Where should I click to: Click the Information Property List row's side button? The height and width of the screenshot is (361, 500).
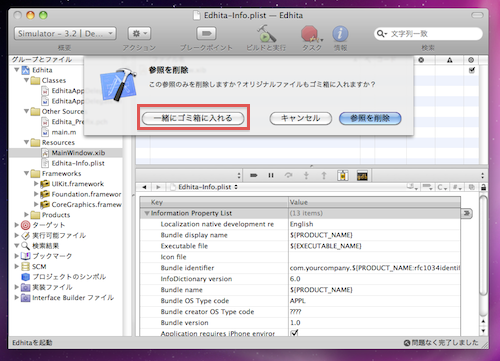466,213
